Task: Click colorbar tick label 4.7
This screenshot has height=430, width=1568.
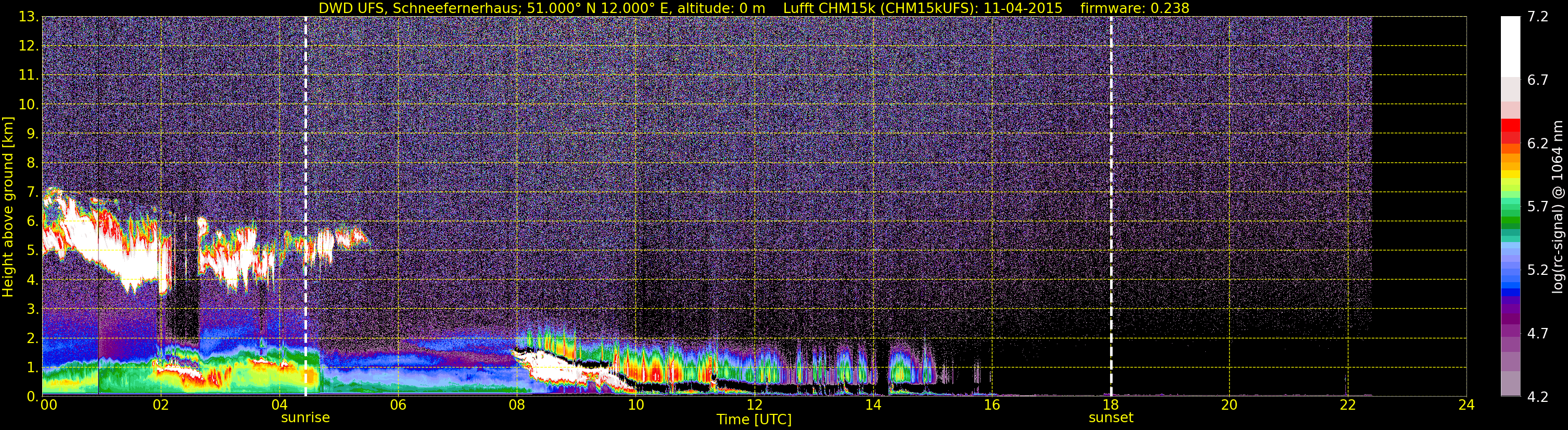Action: point(1538,333)
